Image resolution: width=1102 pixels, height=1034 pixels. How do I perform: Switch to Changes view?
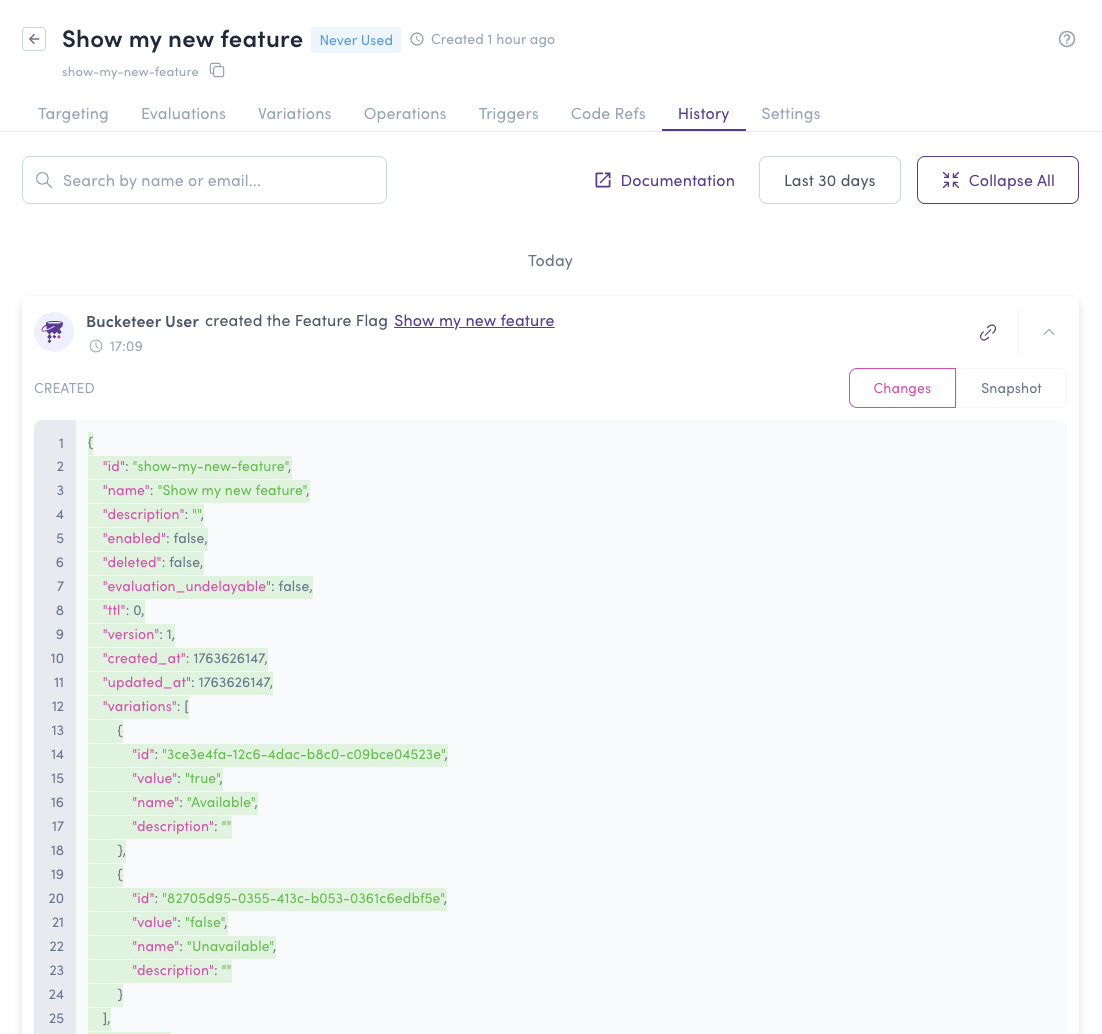(x=902, y=388)
